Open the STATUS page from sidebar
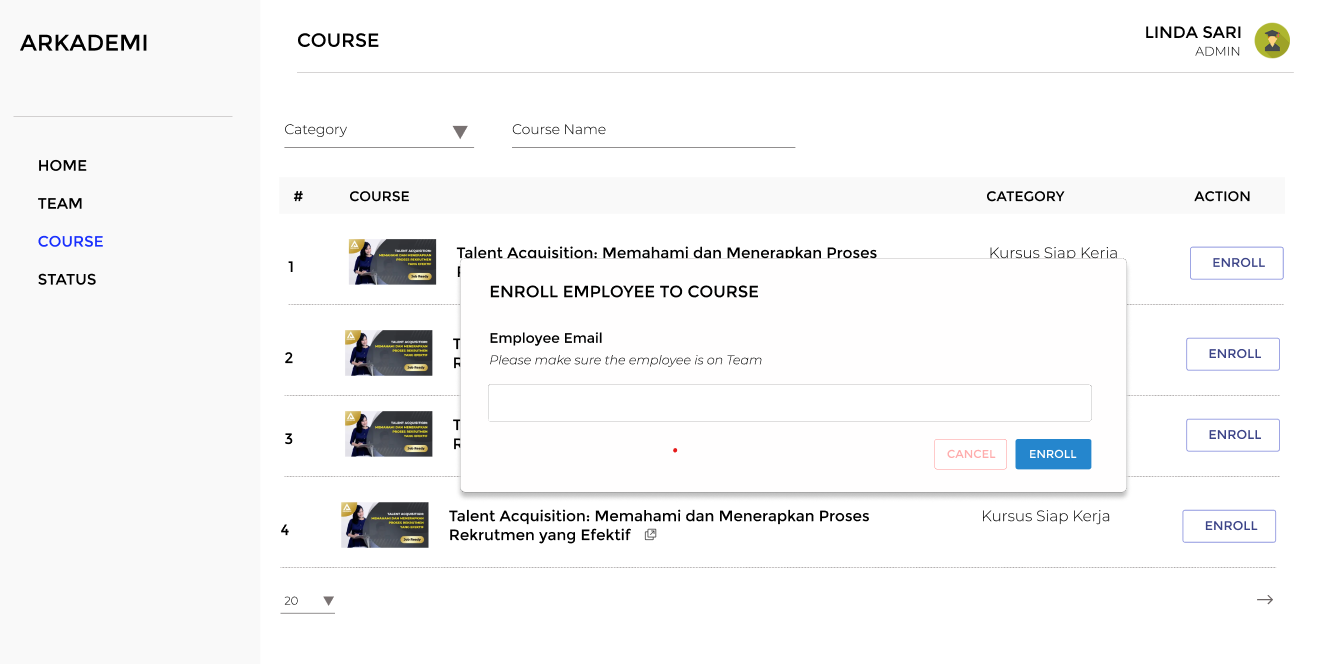1323x664 pixels. point(67,279)
